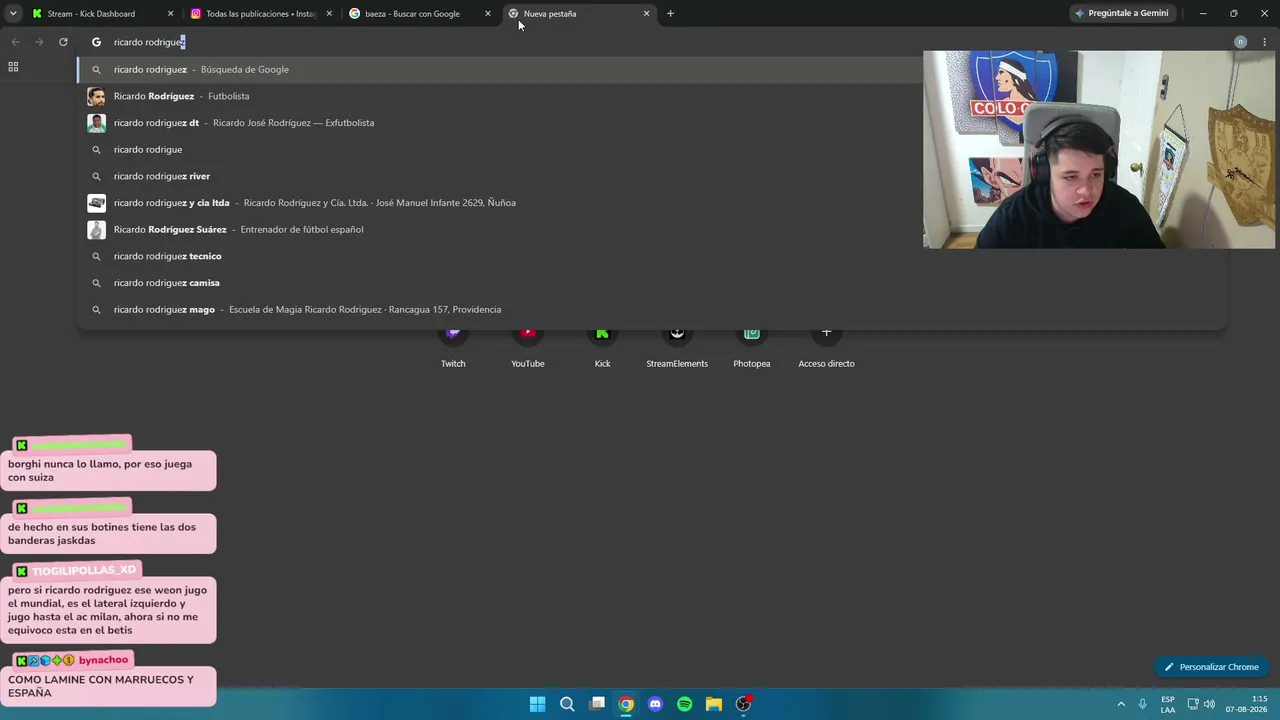Click the Pregúntale a Gemini button
Viewport: 1280px width, 720px height.
(x=1121, y=13)
